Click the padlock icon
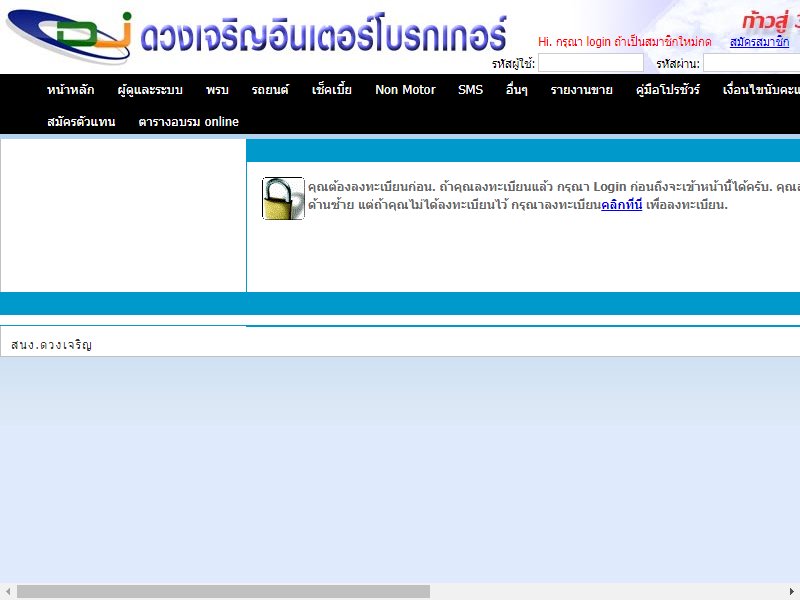Image resolution: width=800 pixels, height=600 pixels. pyautogui.click(x=283, y=198)
